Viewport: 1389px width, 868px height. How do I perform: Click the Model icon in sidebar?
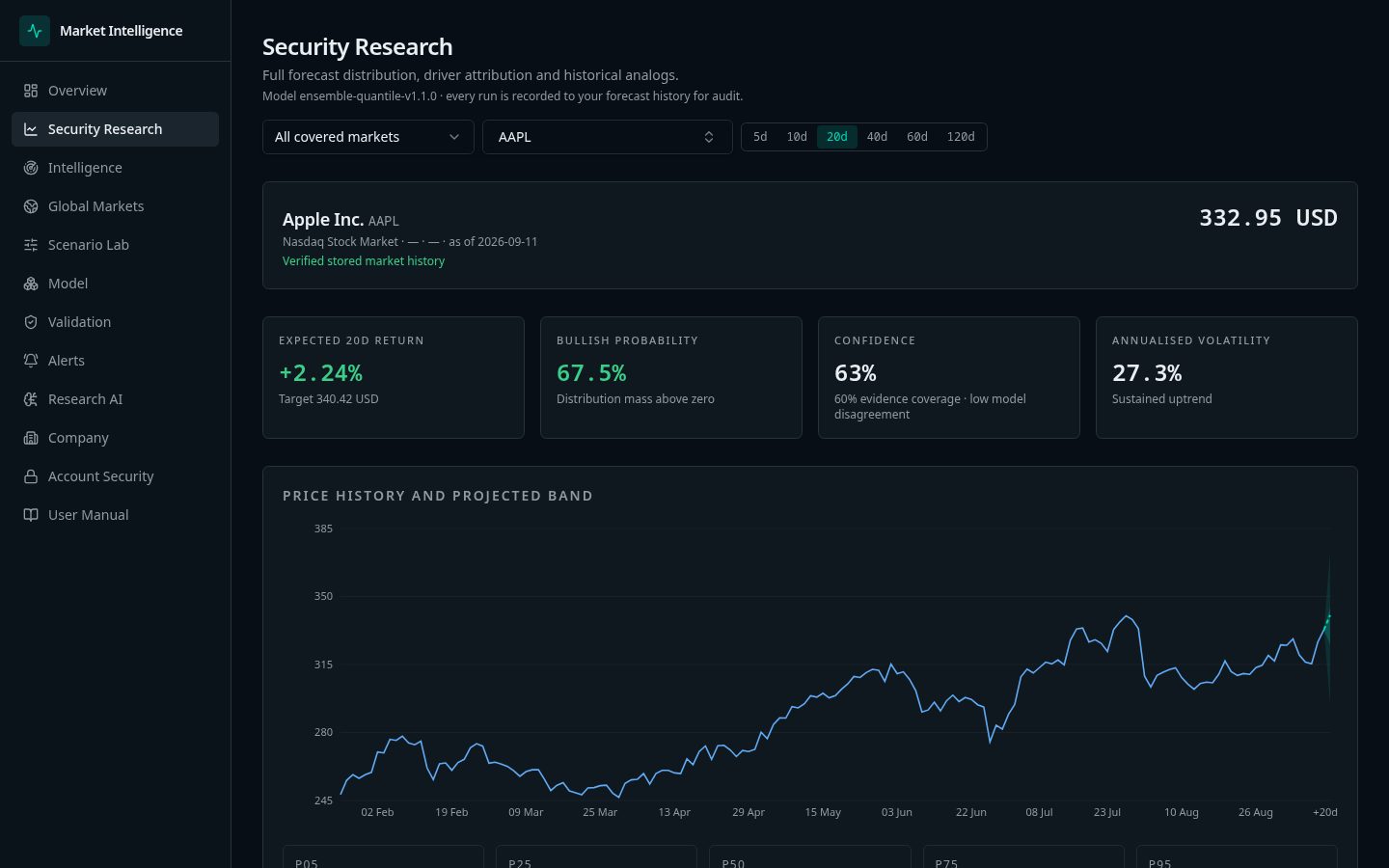[31, 284]
